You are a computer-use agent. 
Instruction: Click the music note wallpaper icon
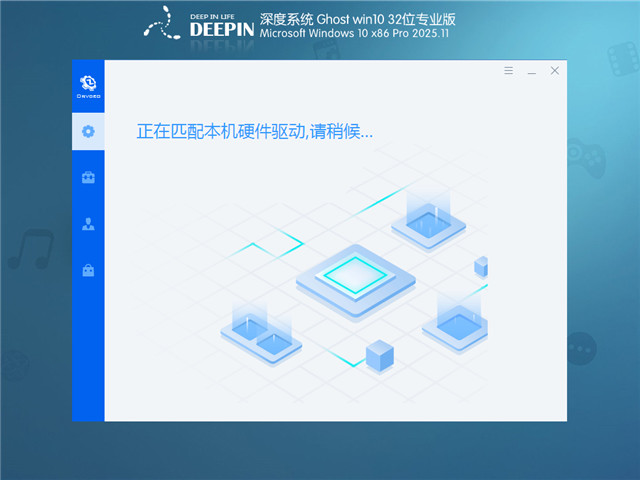(x=32, y=250)
